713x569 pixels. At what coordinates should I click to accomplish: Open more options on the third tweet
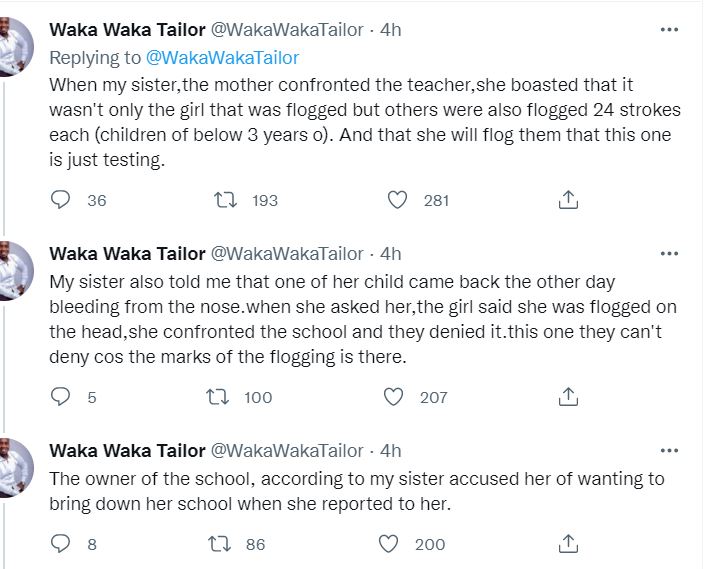669,451
